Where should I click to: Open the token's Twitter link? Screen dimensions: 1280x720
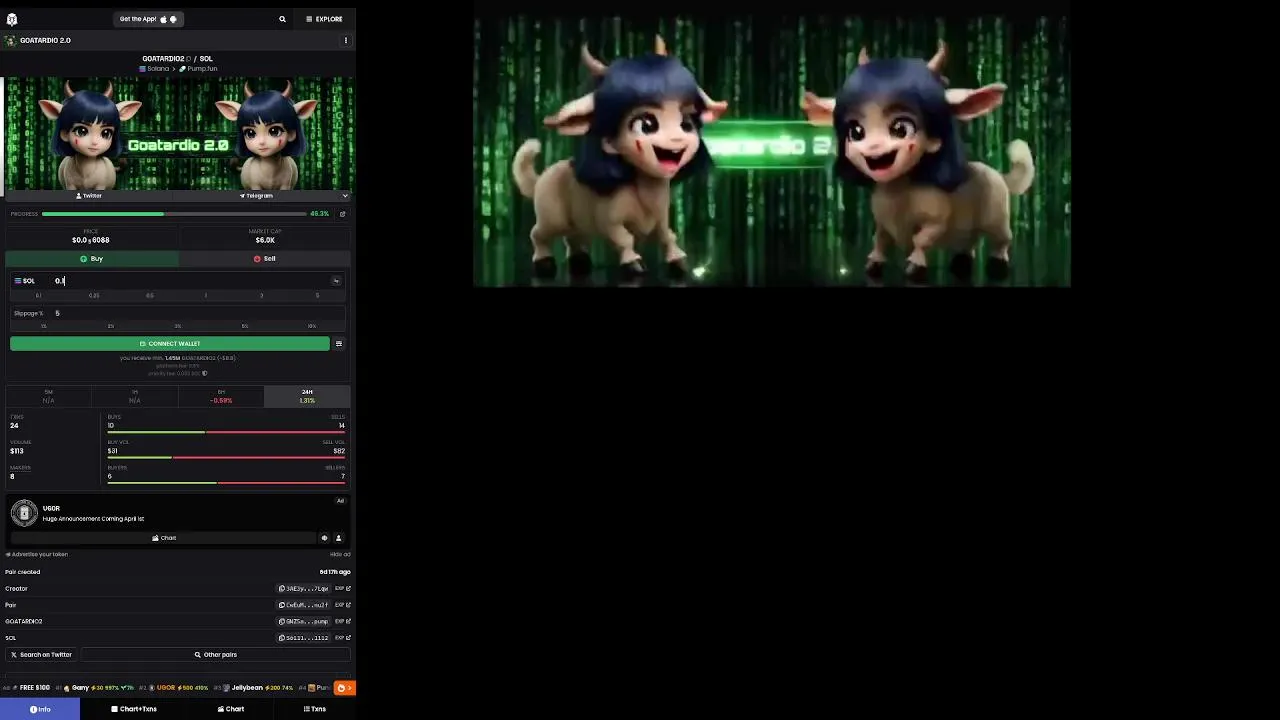point(89,196)
